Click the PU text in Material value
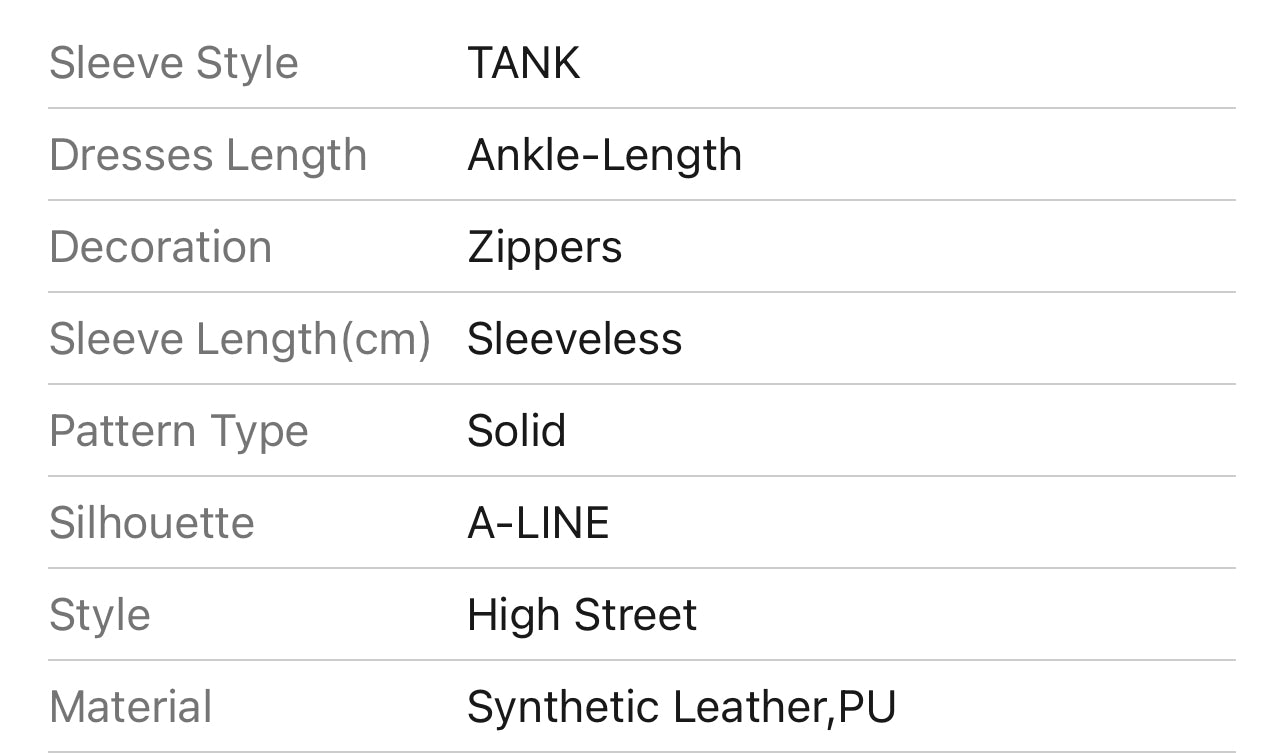The width and height of the screenshot is (1284, 753). (867, 707)
